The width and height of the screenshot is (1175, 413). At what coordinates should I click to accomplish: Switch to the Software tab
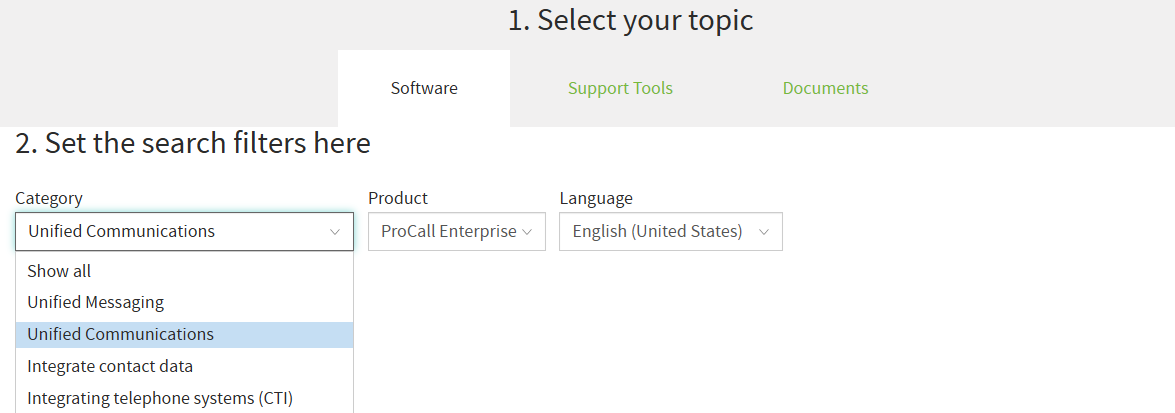[x=424, y=88]
